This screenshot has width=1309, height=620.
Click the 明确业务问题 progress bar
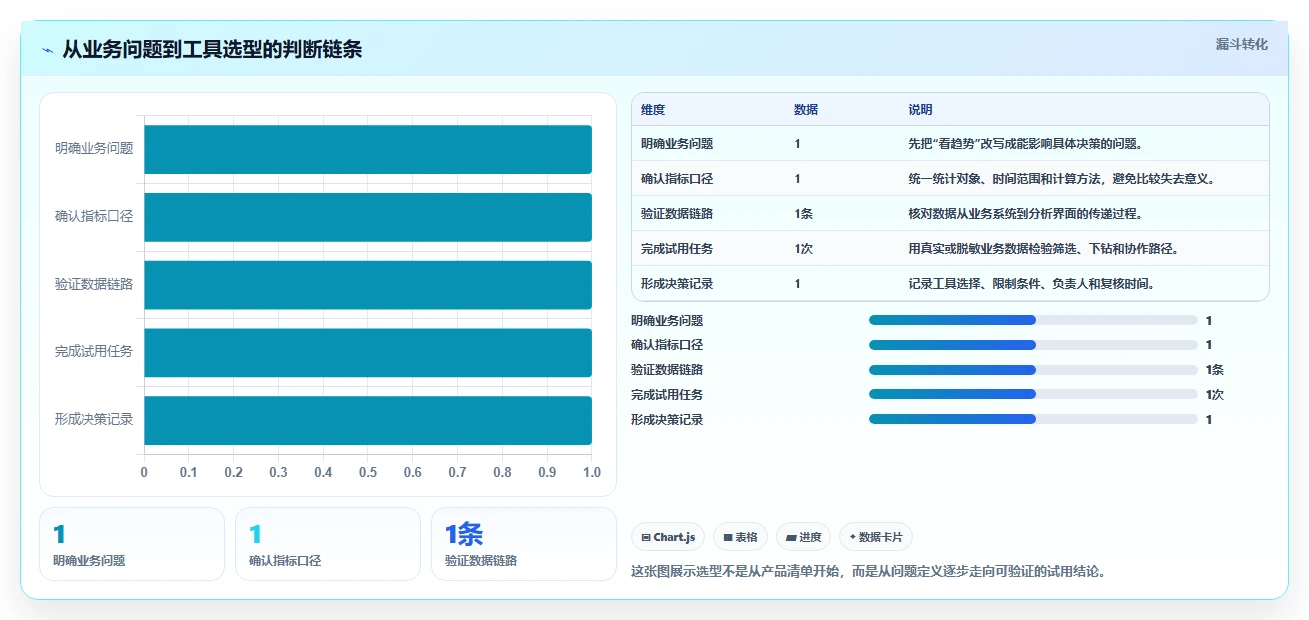(x=1033, y=320)
